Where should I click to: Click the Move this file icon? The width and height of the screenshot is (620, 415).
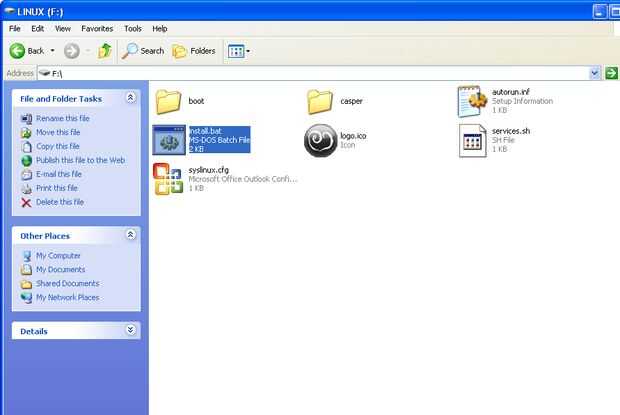(x=26, y=133)
